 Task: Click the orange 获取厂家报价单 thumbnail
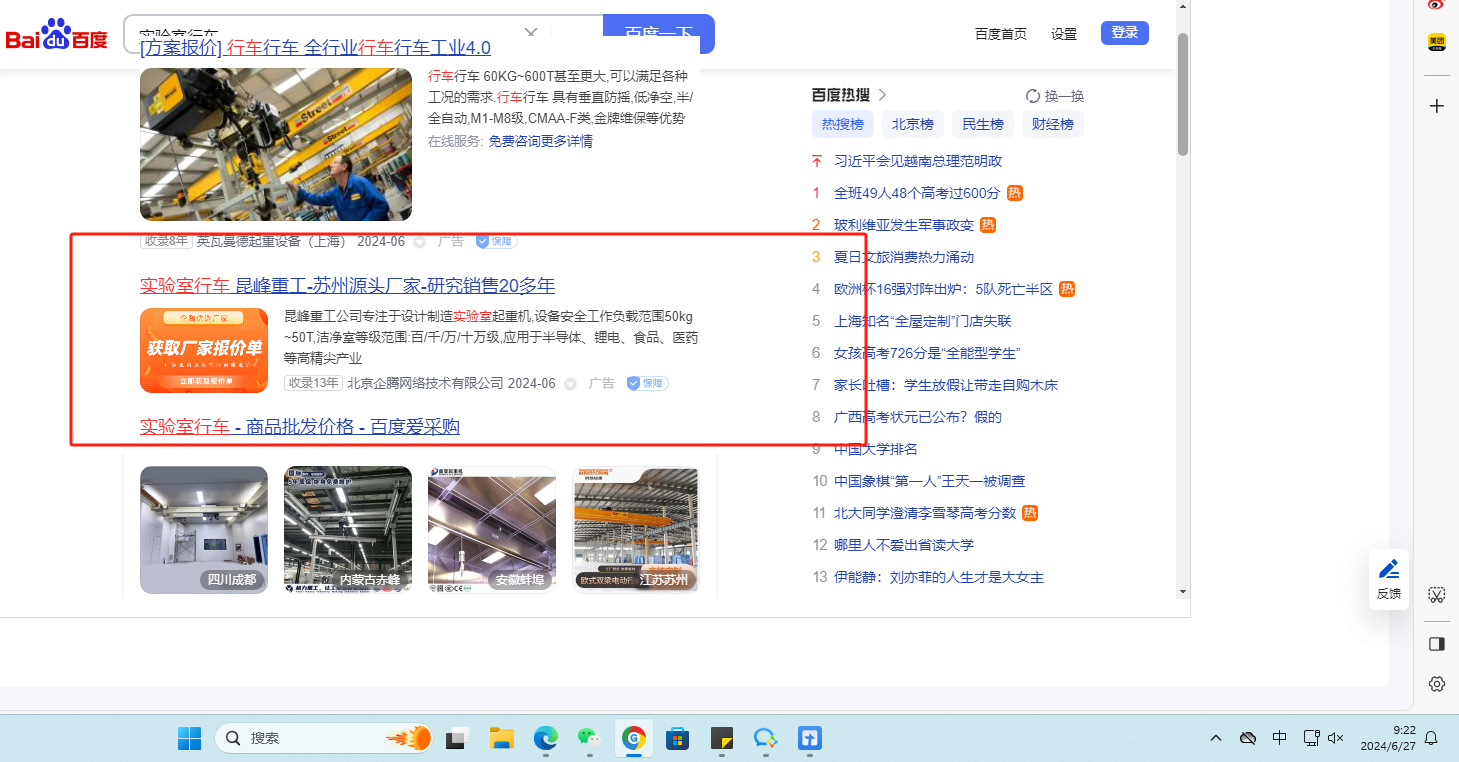point(204,350)
